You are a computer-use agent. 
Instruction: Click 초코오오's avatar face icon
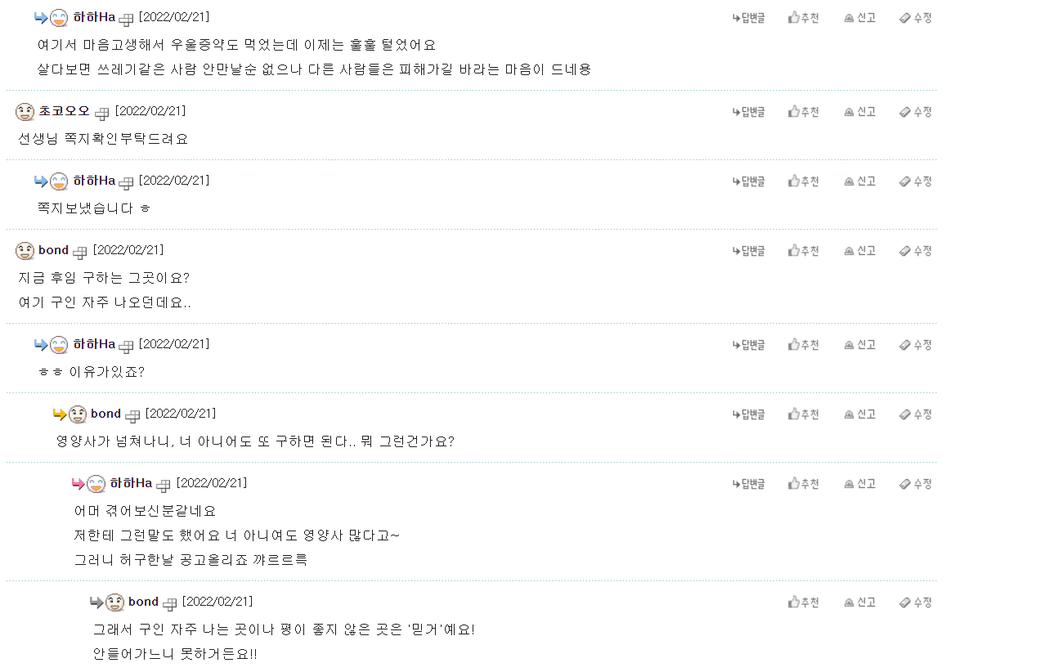point(25,111)
